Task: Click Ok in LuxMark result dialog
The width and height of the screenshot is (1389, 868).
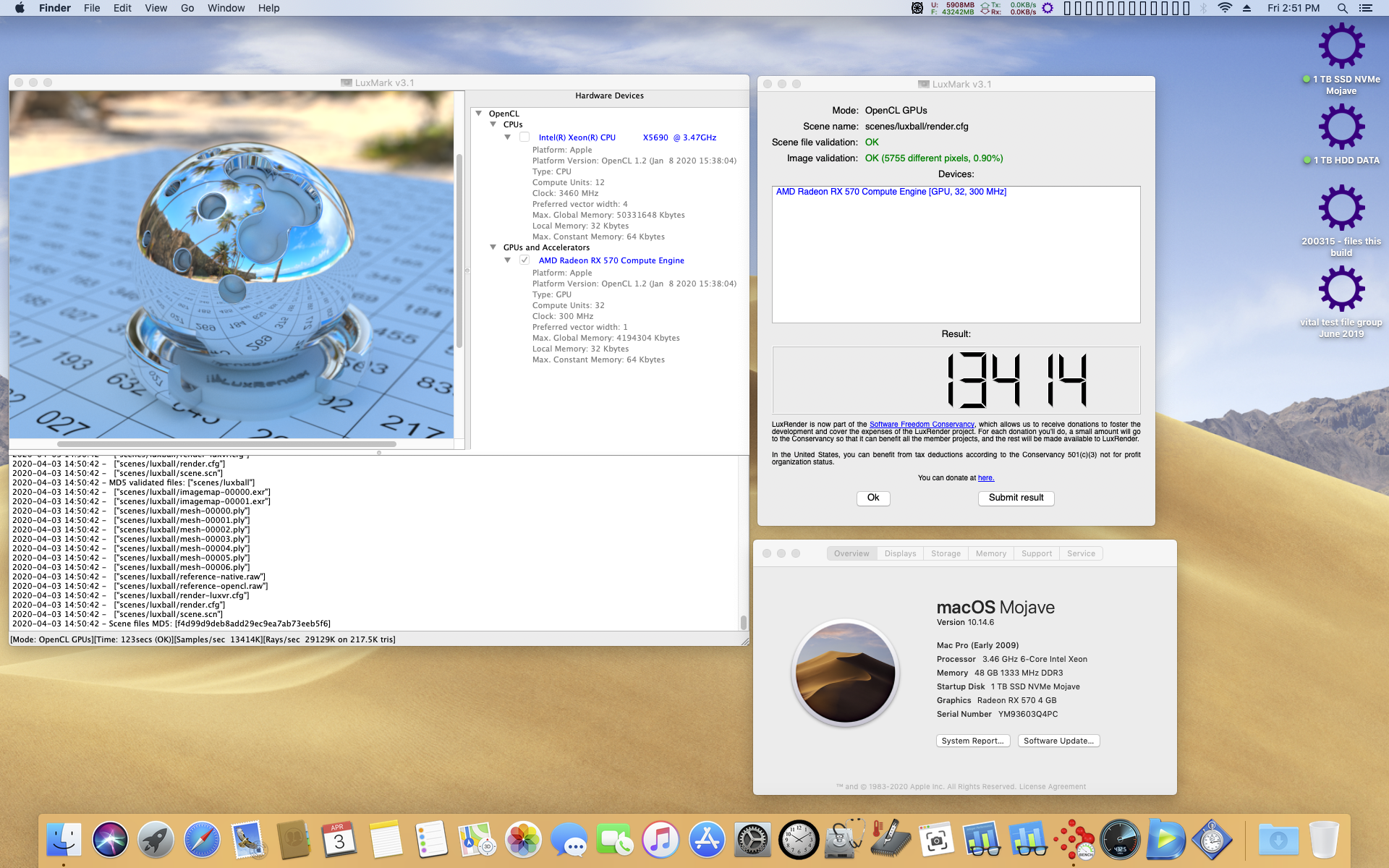Action: coord(873,498)
